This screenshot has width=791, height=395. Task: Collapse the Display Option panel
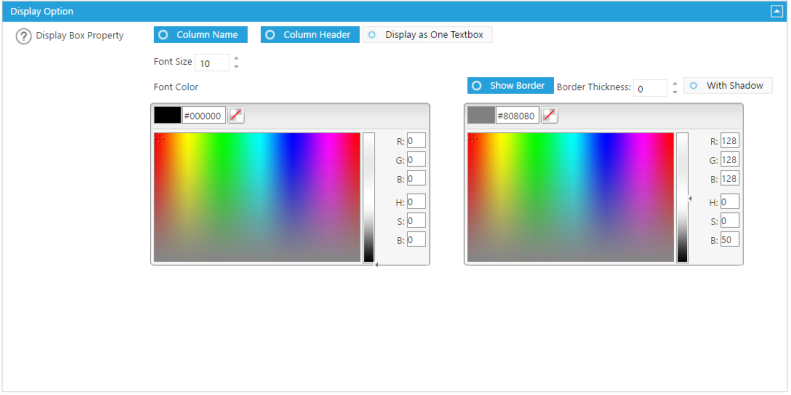click(776, 12)
